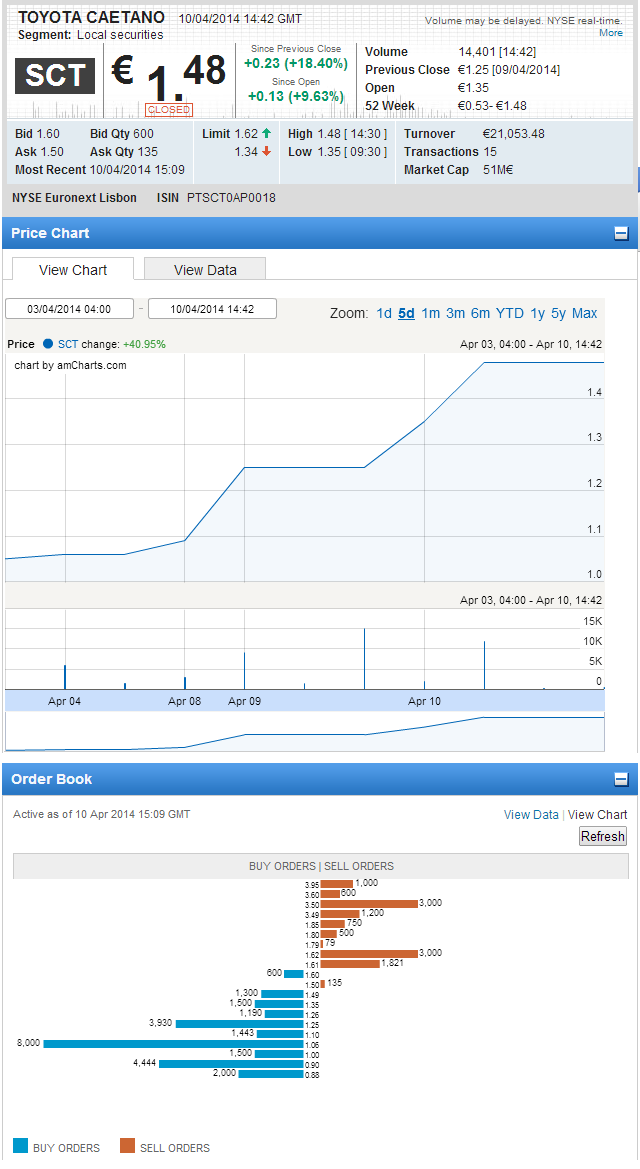Screen dimensions: 640x1169
Task: Click the ISIN value PTSCT0AP0018
Action: point(231,198)
